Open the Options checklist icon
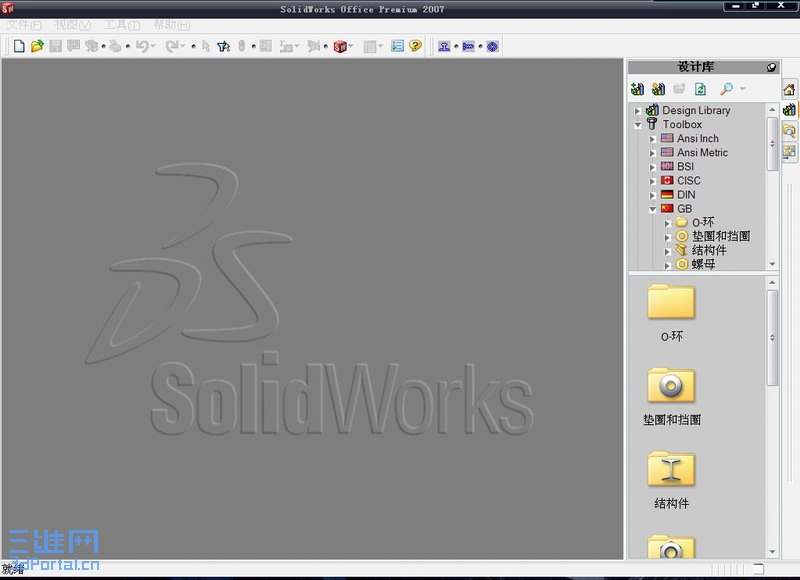 pyautogui.click(x=397, y=46)
